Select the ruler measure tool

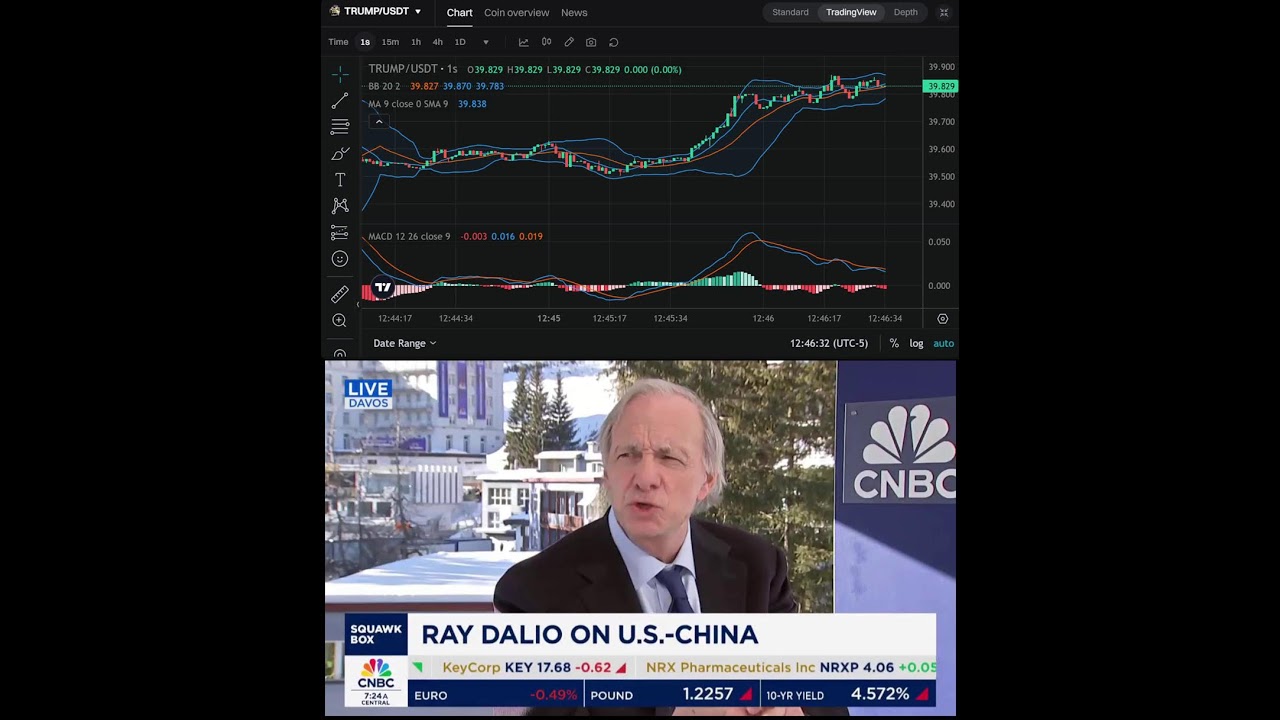pyautogui.click(x=340, y=294)
